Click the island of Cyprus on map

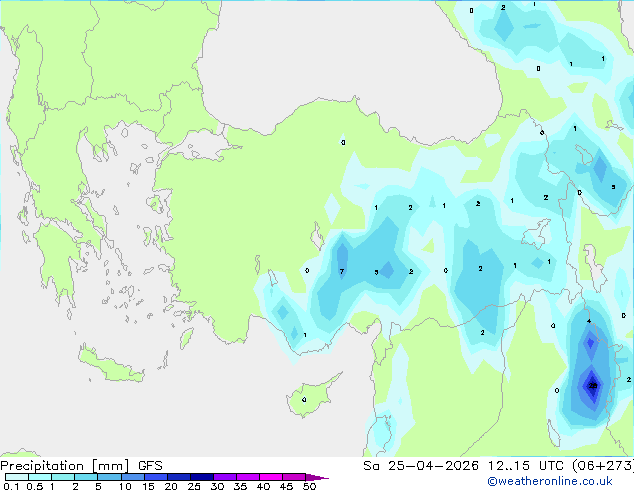point(311,396)
